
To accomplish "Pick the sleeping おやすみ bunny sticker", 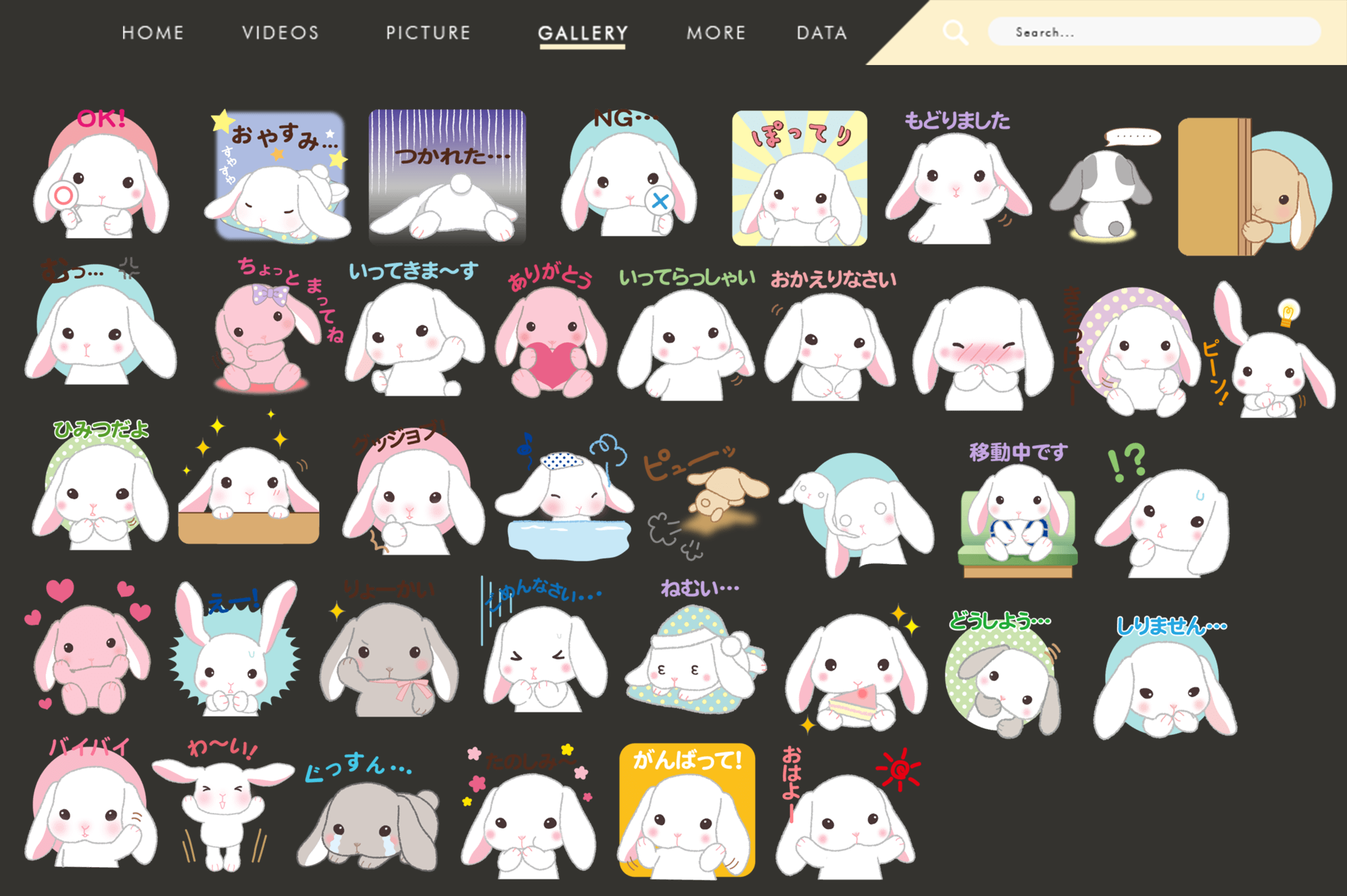I will (279, 179).
